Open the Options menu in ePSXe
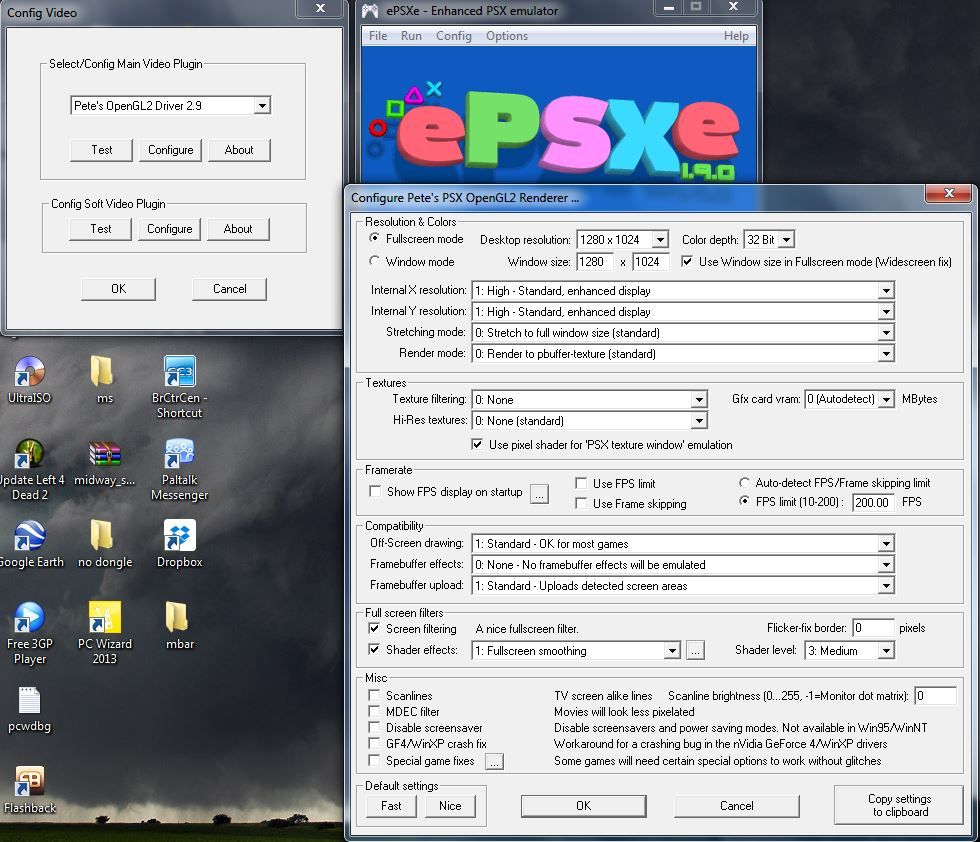The image size is (980, 842). click(506, 36)
